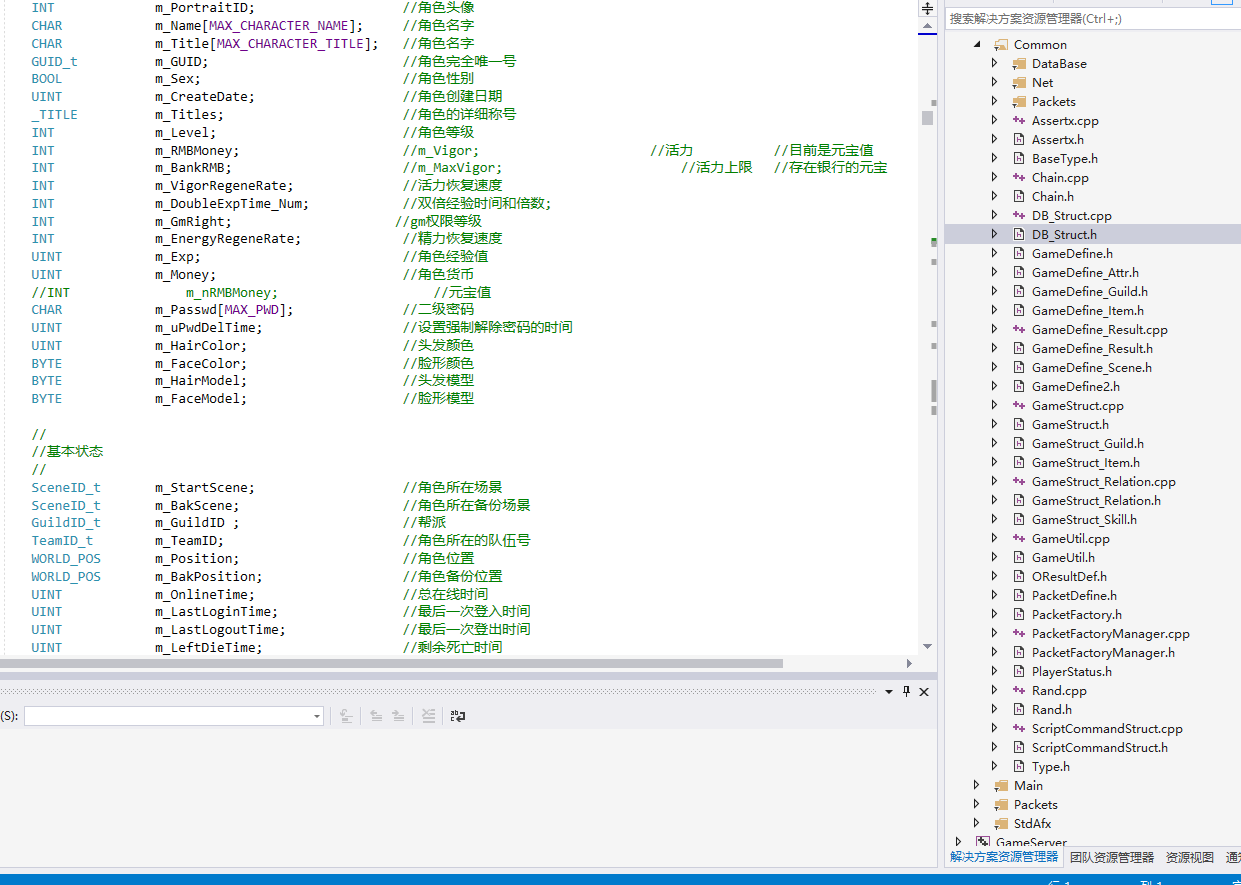Viewport: 1241px width, 885px height.
Task: Click the DataBase folder icon
Action: (1019, 63)
